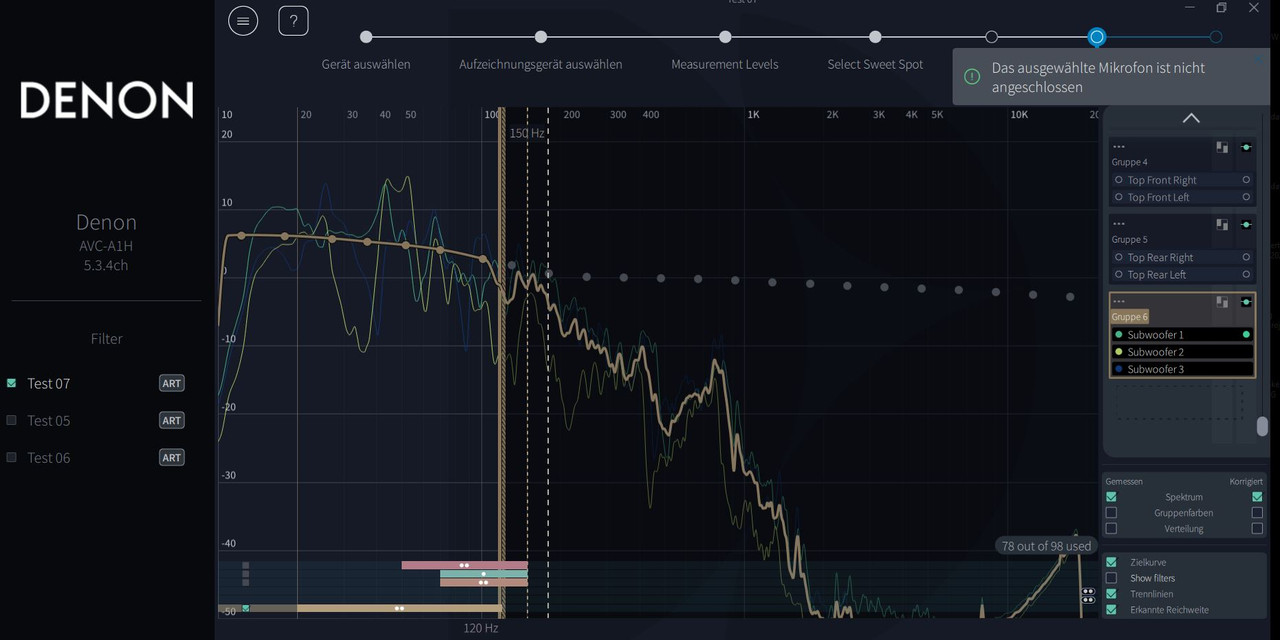Dismiss microphone not connected notification
The image size is (1280, 640).
pyautogui.click(x=1258, y=61)
